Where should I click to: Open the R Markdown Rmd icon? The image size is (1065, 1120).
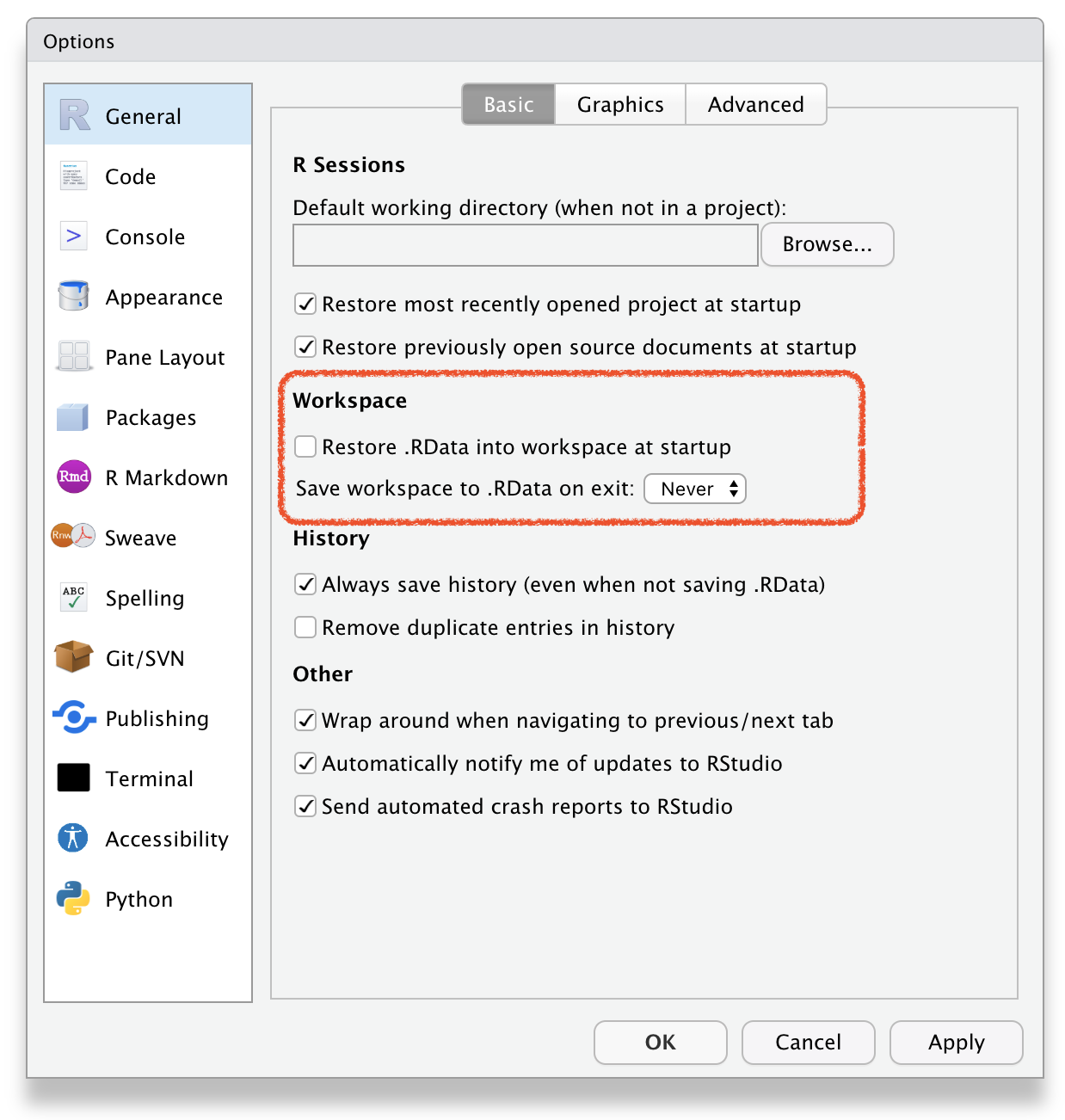point(74,477)
